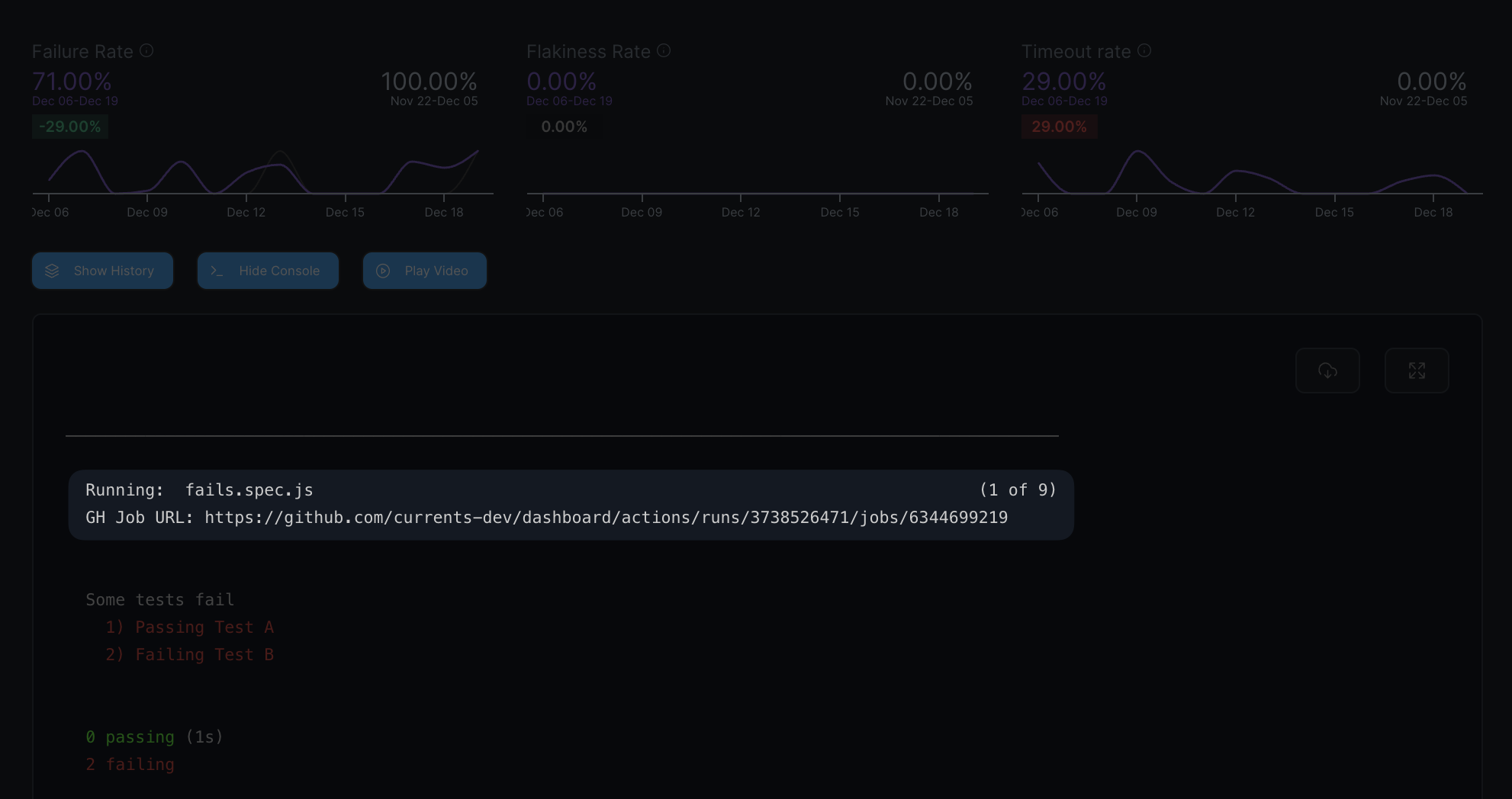1512x799 pixels.
Task: Click the Failure Rate info icon
Action: 146,51
